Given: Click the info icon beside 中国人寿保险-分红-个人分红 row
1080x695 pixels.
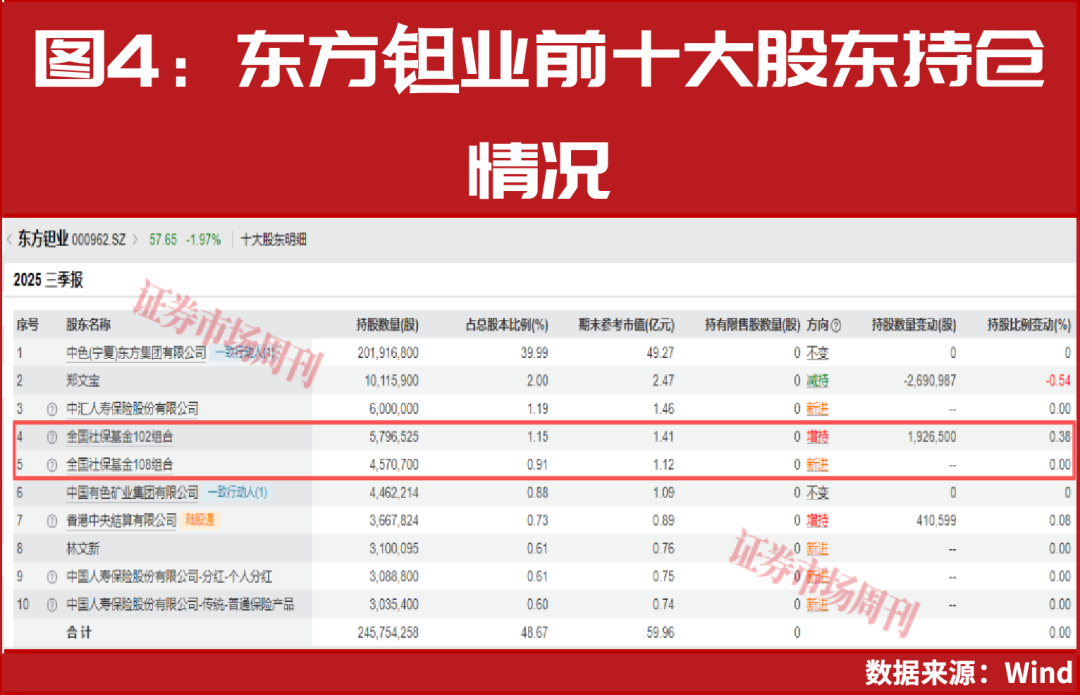Looking at the screenshot, I should coord(50,576).
